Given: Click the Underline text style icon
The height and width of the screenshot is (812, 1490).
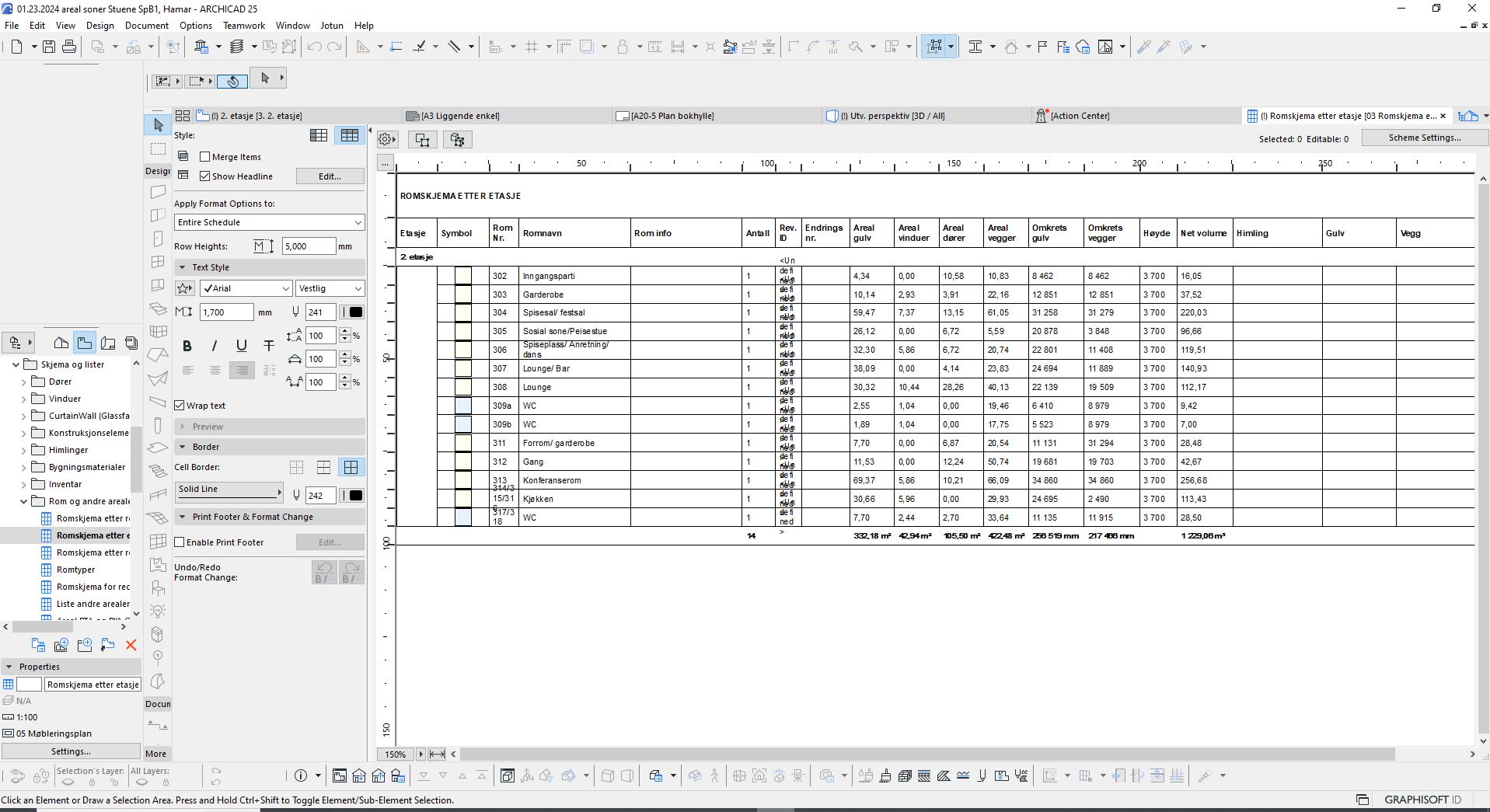Looking at the screenshot, I should pos(242,347).
